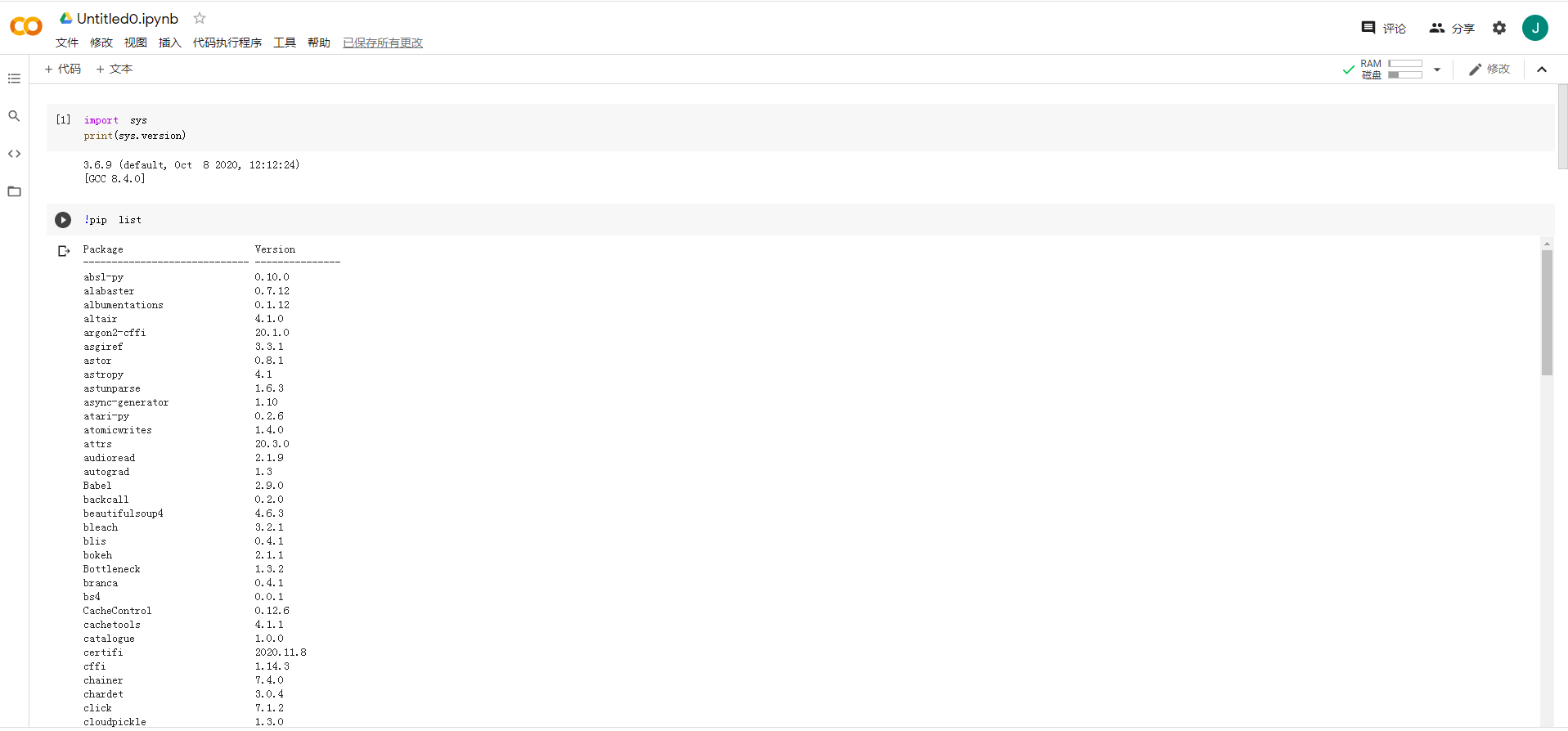Open the code snippets sidebar
Viewport: 1568px width, 731px height.
(14, 153)
